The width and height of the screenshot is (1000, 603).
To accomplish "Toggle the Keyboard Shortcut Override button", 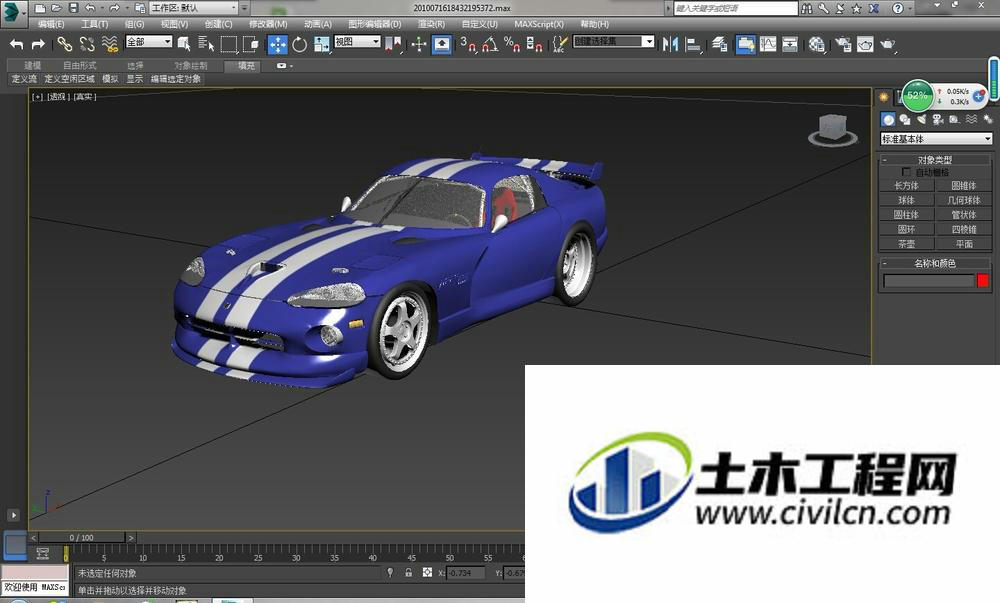I will coord(441,44).
